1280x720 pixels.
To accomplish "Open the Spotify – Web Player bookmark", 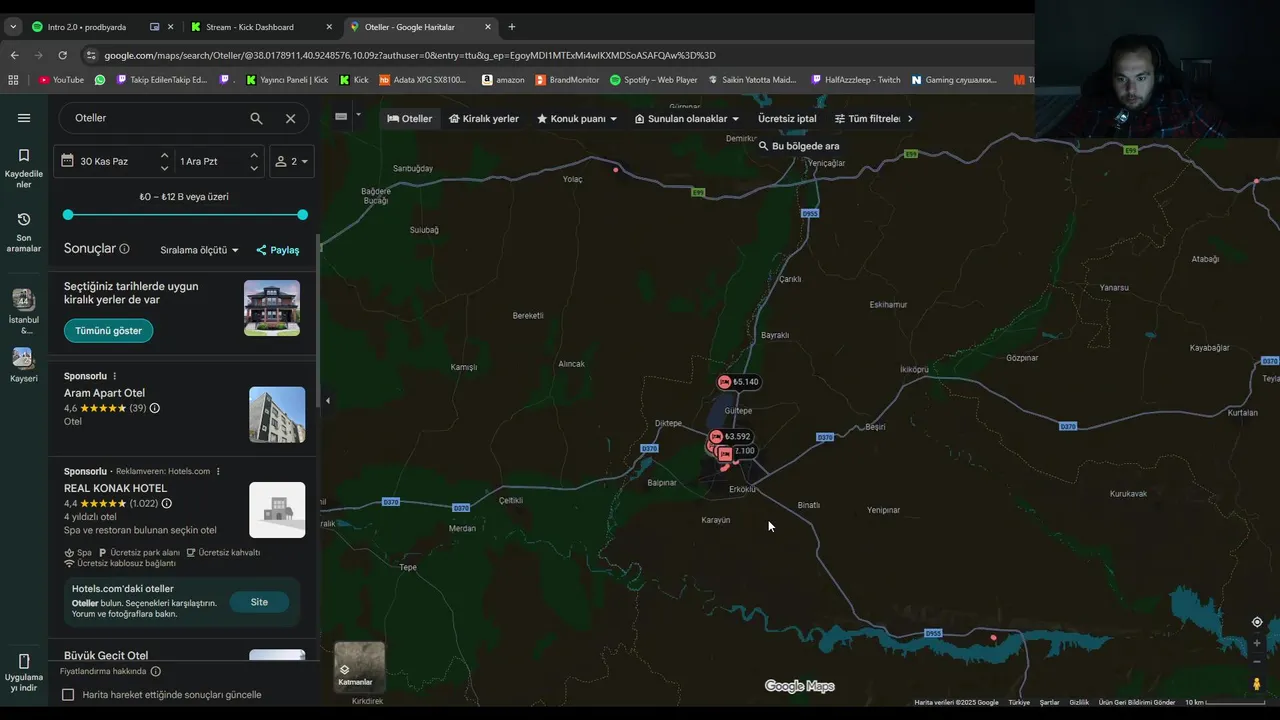I will [654, 80].
